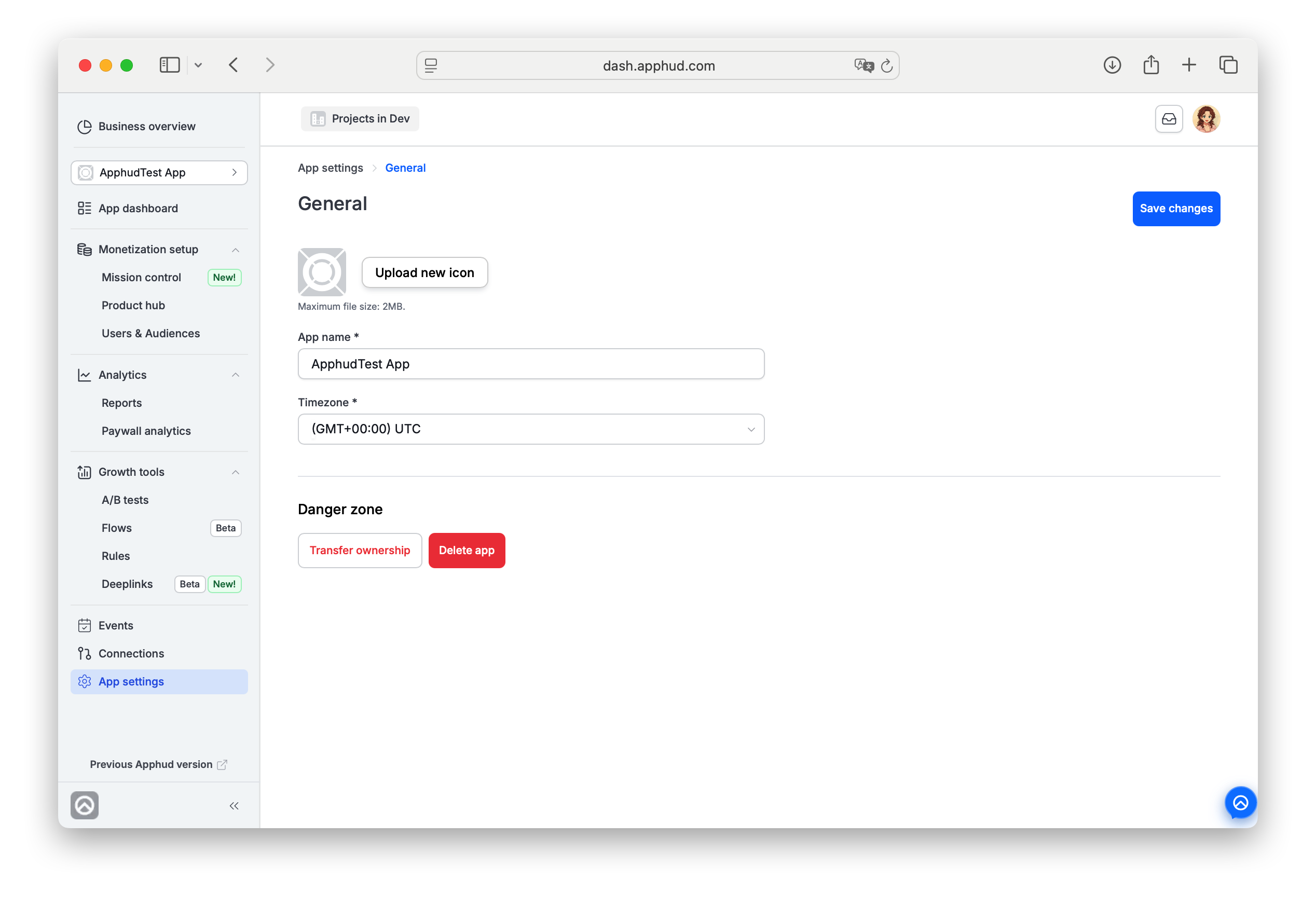Click the App dashboard grid icon
Viewport: 1316px width, 906px height.
pyautogui.click(x=84, y=208)
